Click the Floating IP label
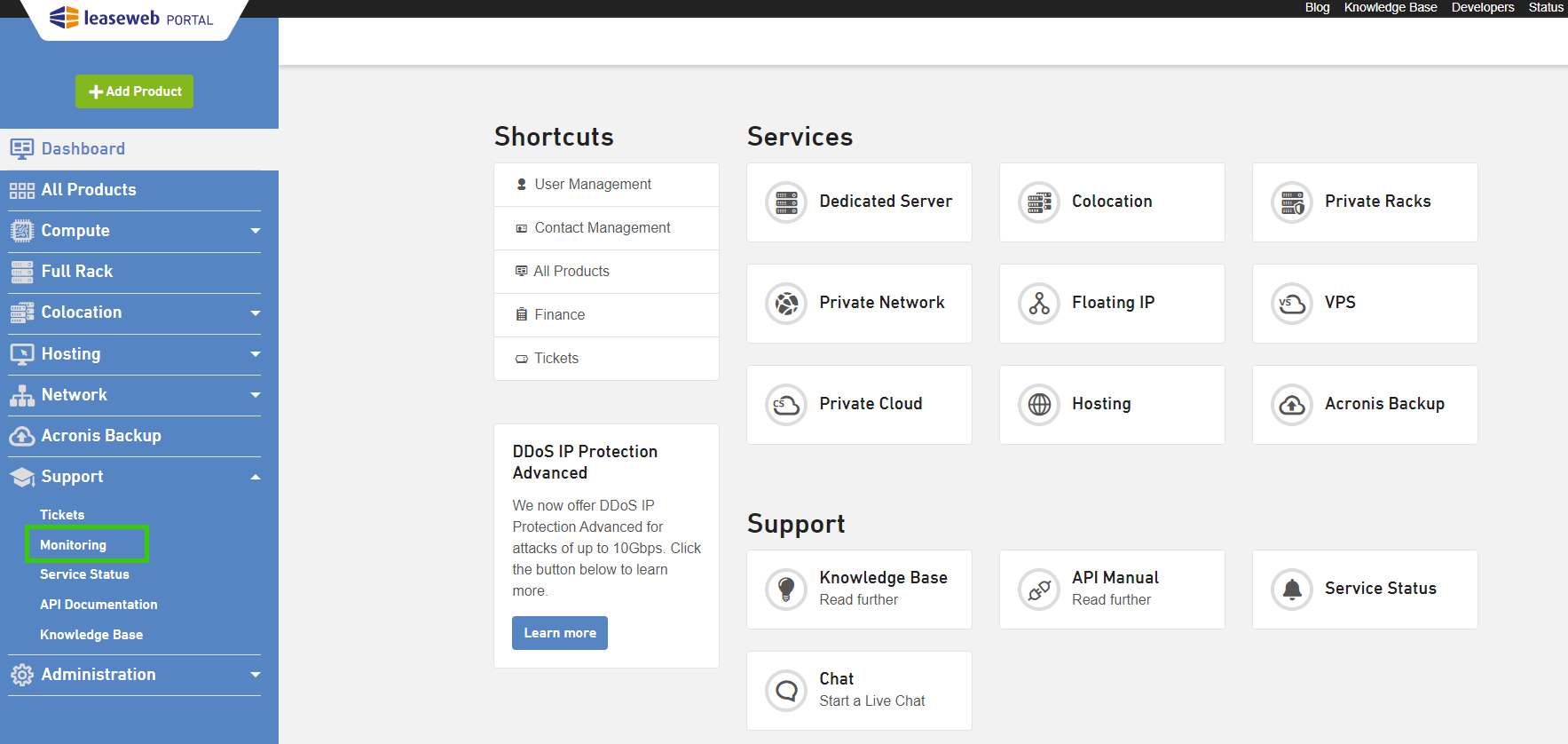 click(1113, 303)
